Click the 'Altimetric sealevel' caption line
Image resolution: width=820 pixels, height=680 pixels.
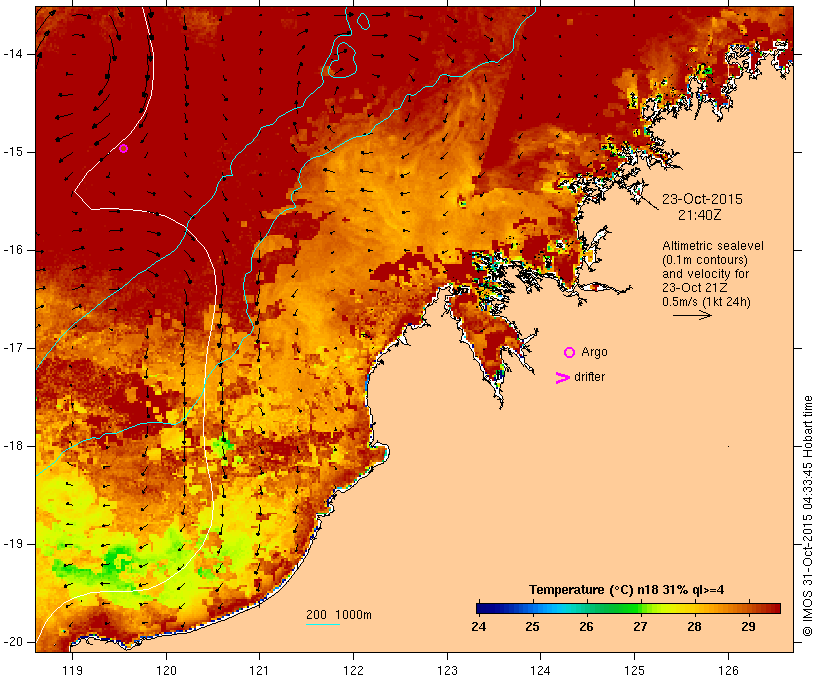coord(713,246)
